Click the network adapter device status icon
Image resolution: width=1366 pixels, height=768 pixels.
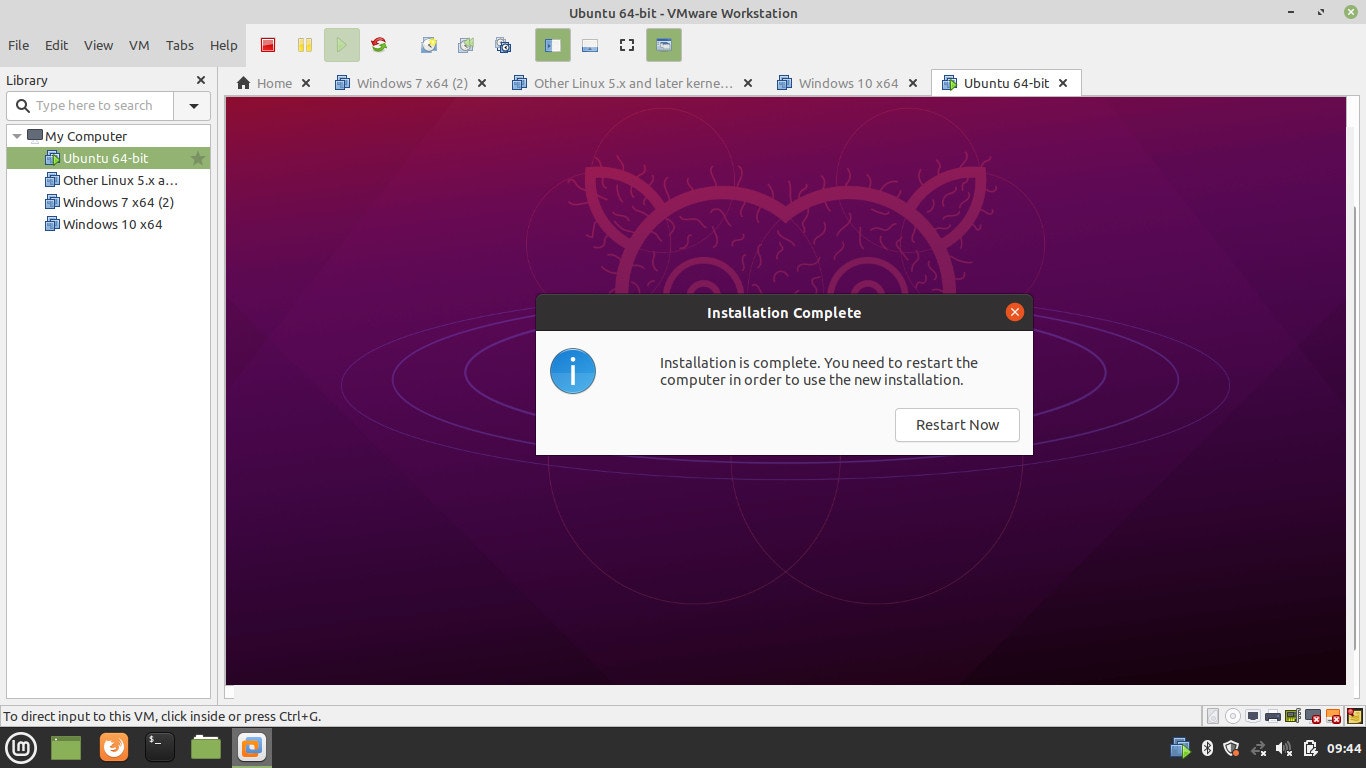coord(1253,716)
